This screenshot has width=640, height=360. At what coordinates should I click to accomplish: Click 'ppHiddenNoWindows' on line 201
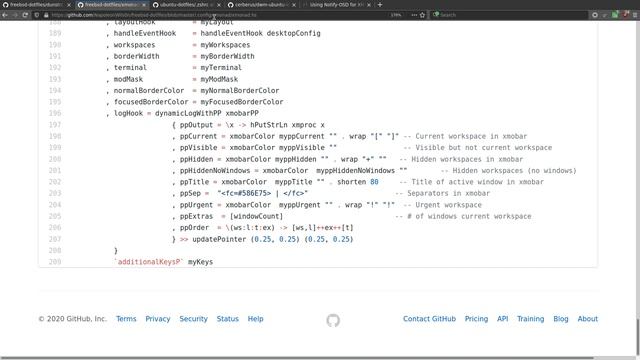[215, 170]
